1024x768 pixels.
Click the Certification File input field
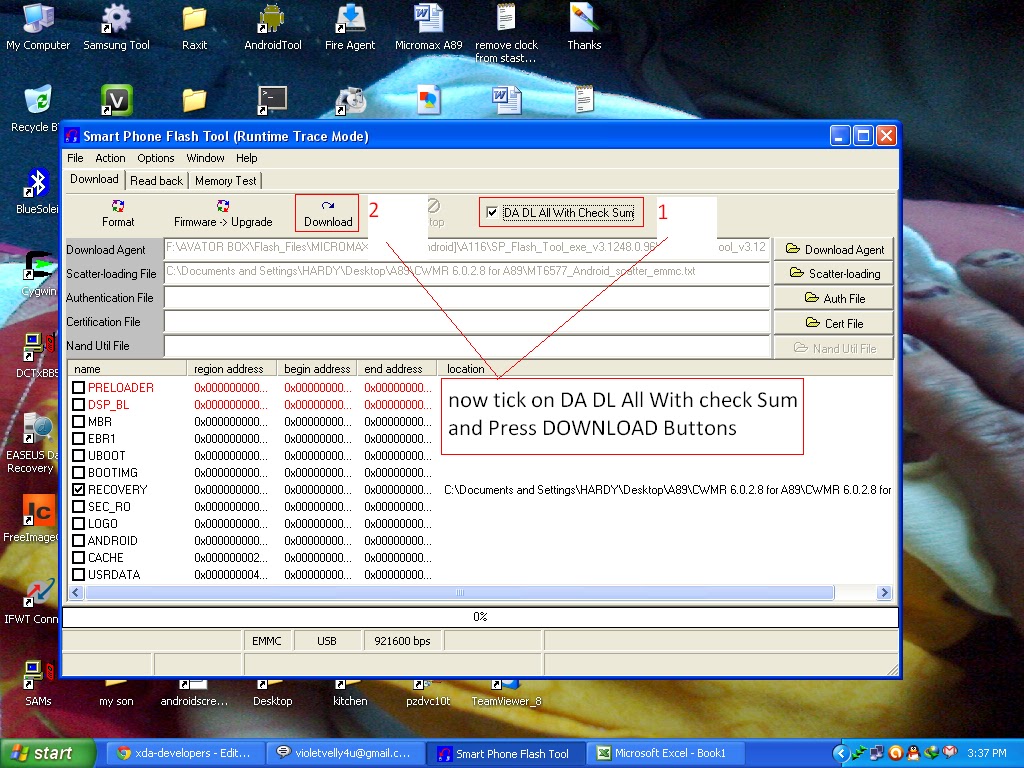point(467,322)
